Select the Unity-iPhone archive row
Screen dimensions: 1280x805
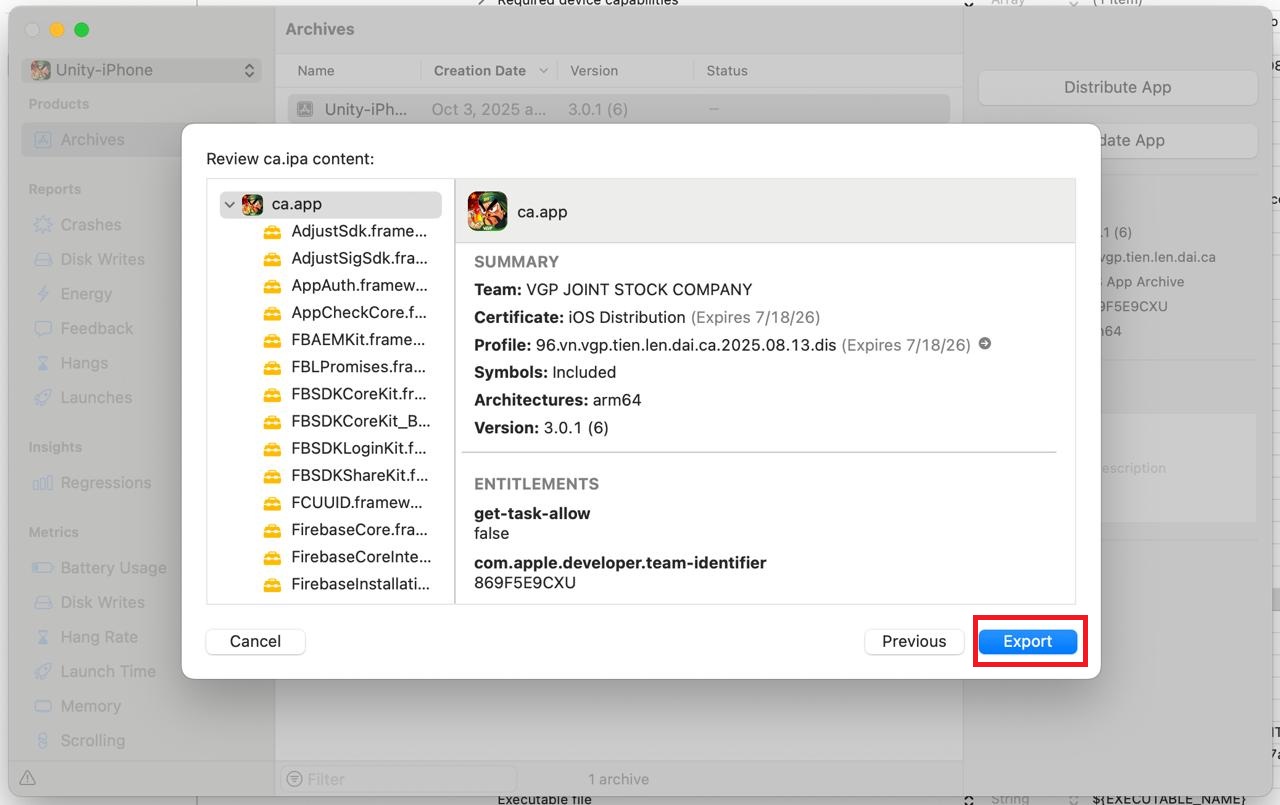click(x=618, y=109)
